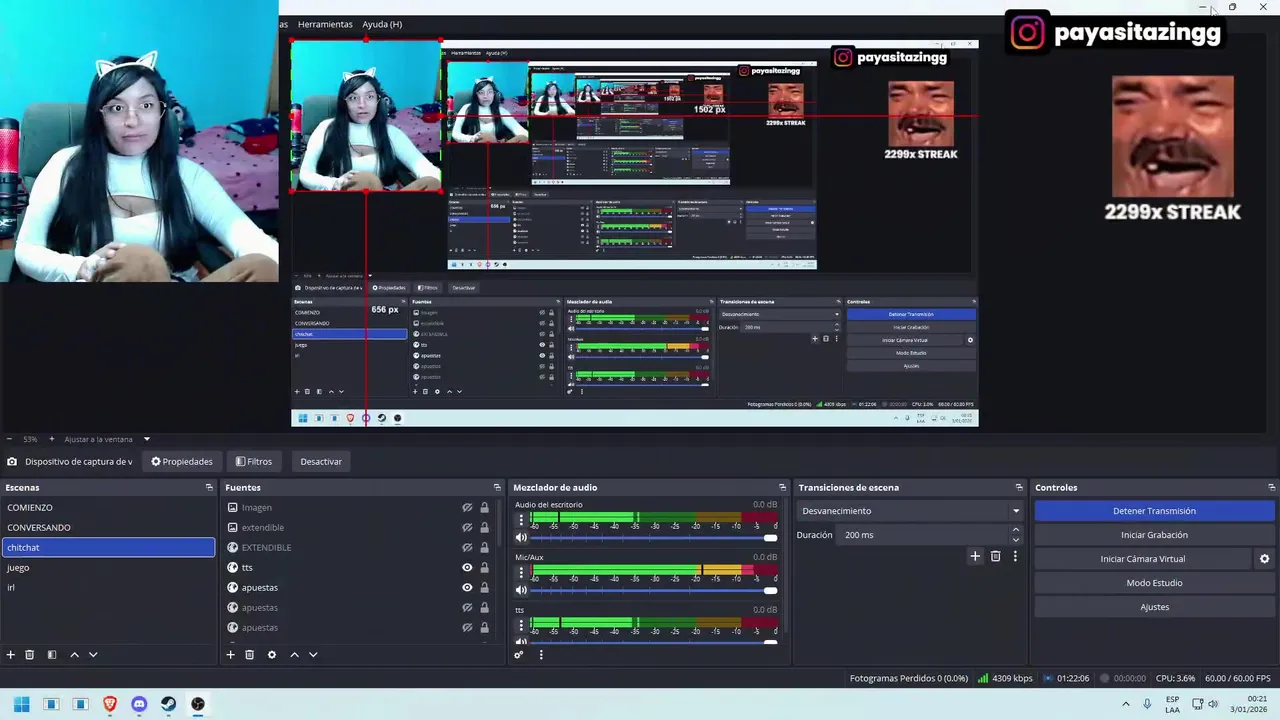Show the uppercase EXTENDIBLE source
The image size is (1280, 720).
click(467, 548)
